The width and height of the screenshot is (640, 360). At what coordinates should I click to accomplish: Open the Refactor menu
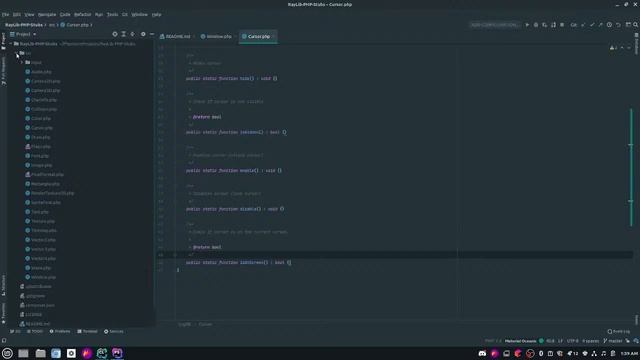[x=82, y=14]
